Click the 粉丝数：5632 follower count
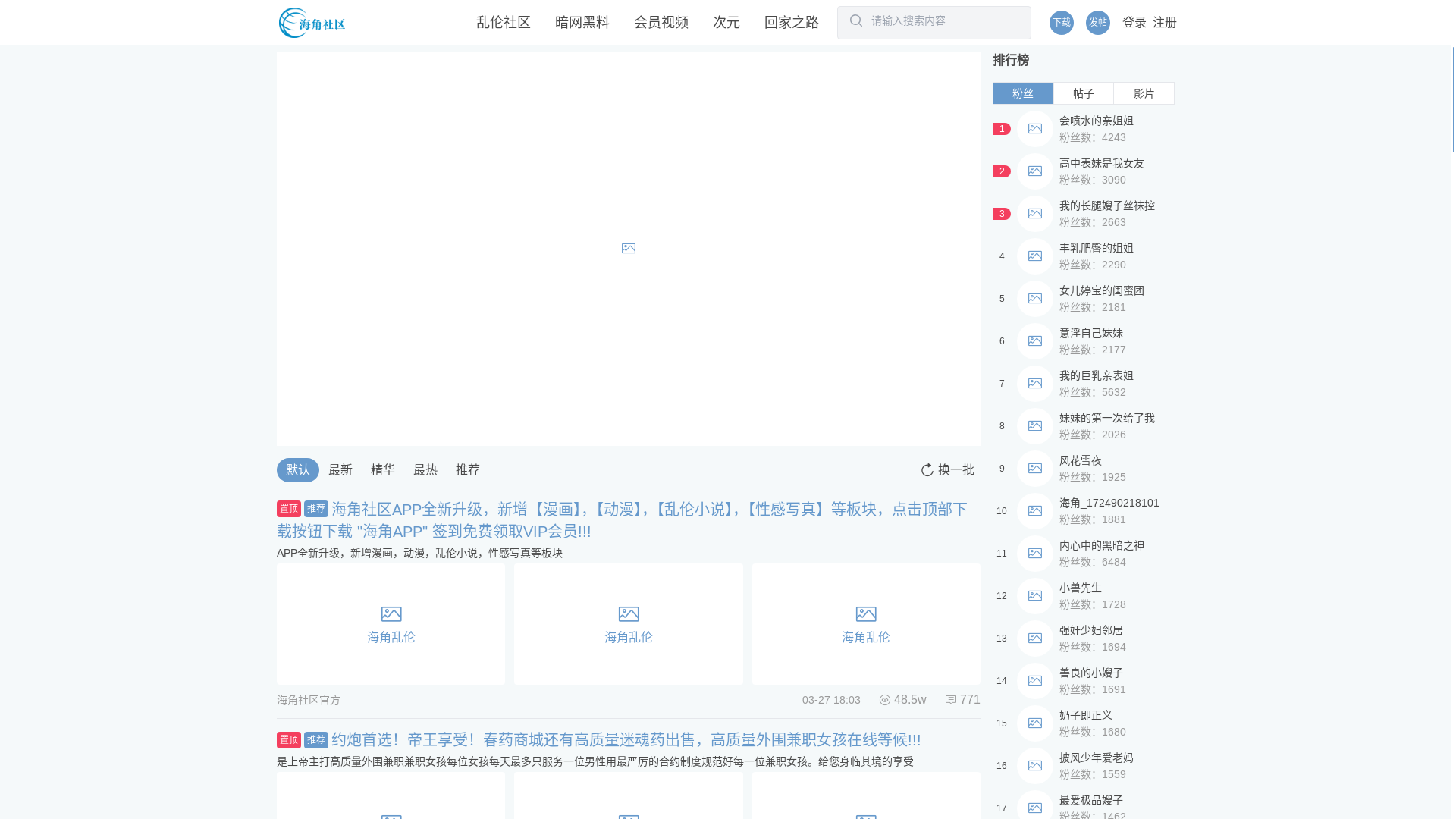The width and height of the screenshot is (1456, 819). point(1093,392)
